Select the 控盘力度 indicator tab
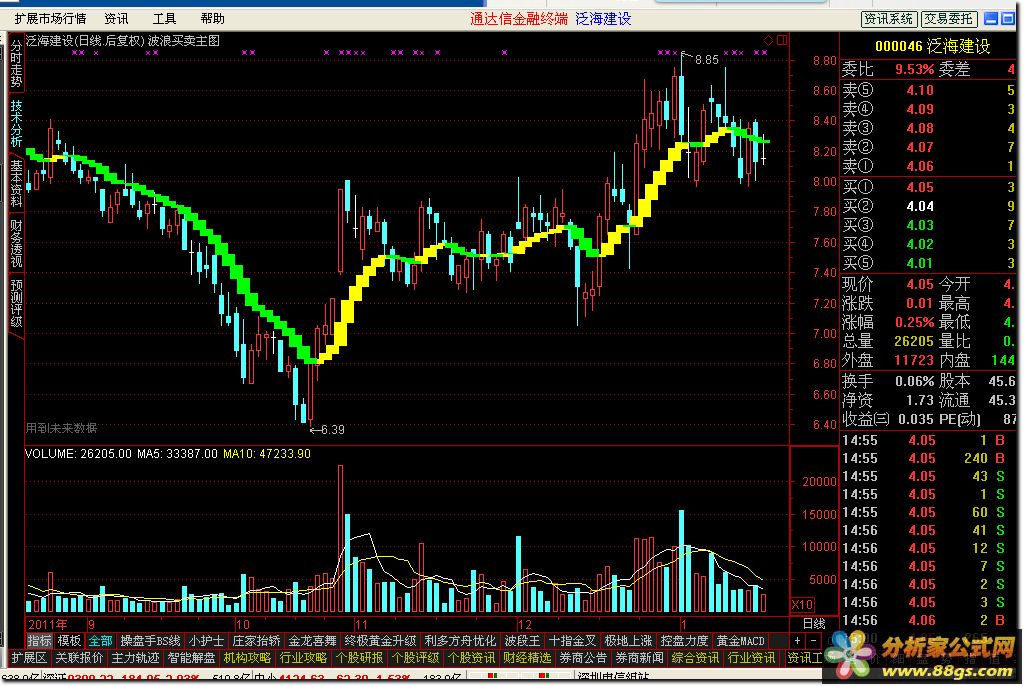 tap(684, 641)
